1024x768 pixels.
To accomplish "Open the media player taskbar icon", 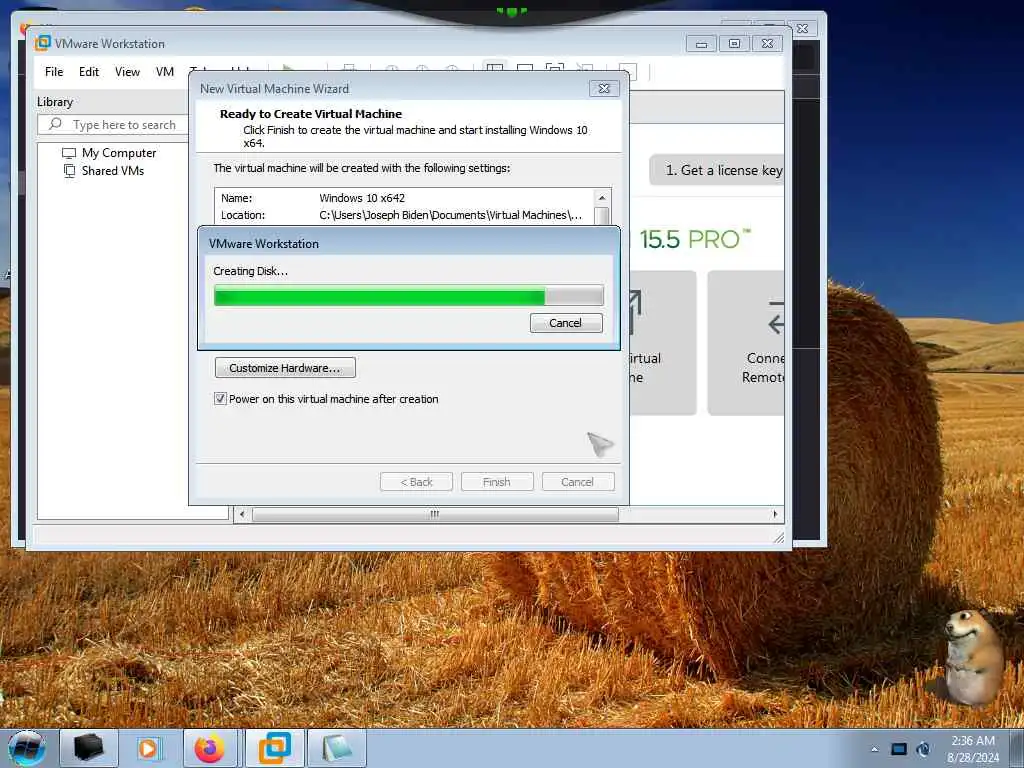I will click(148, 748).
